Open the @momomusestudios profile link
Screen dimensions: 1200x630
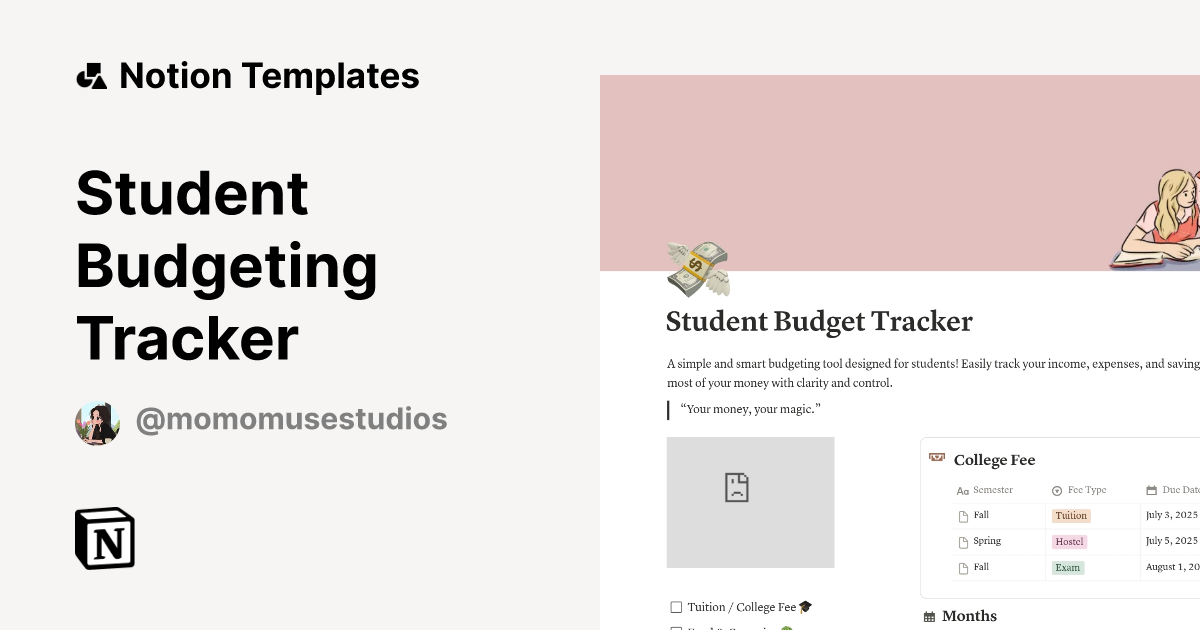pyautogui.click(x=291, y=419)
